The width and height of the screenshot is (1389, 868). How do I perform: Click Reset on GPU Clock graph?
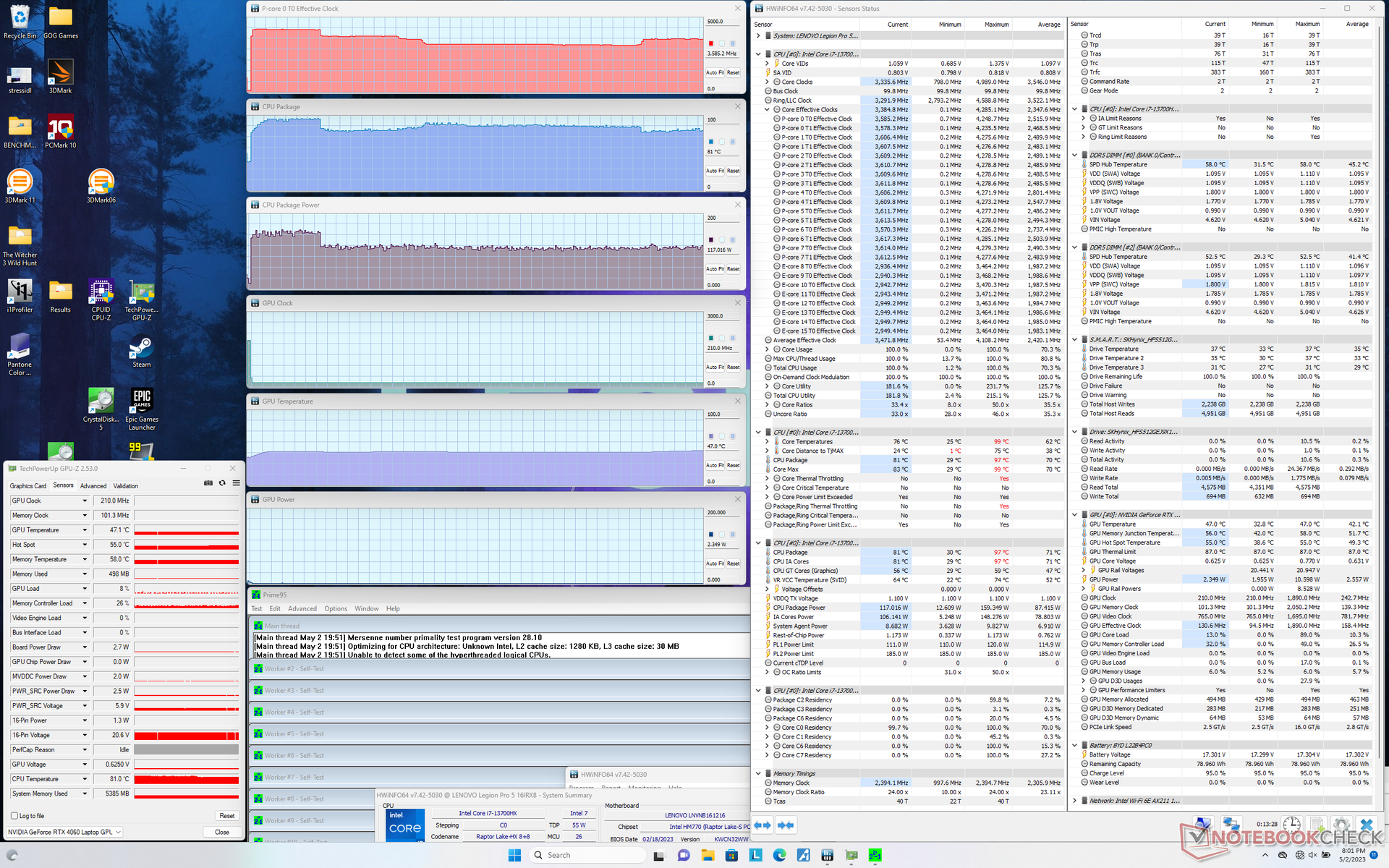pyautogui.click(x=733, y=367)
